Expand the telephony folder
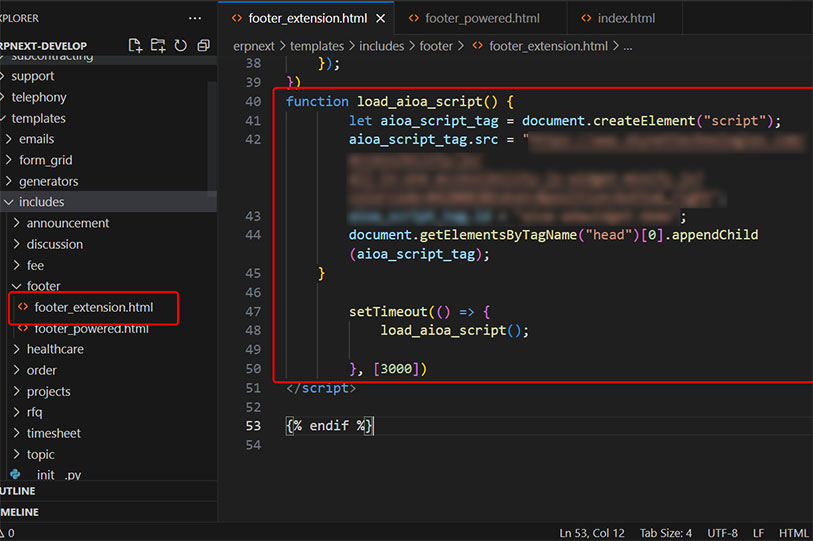 (x=39, y=98)
